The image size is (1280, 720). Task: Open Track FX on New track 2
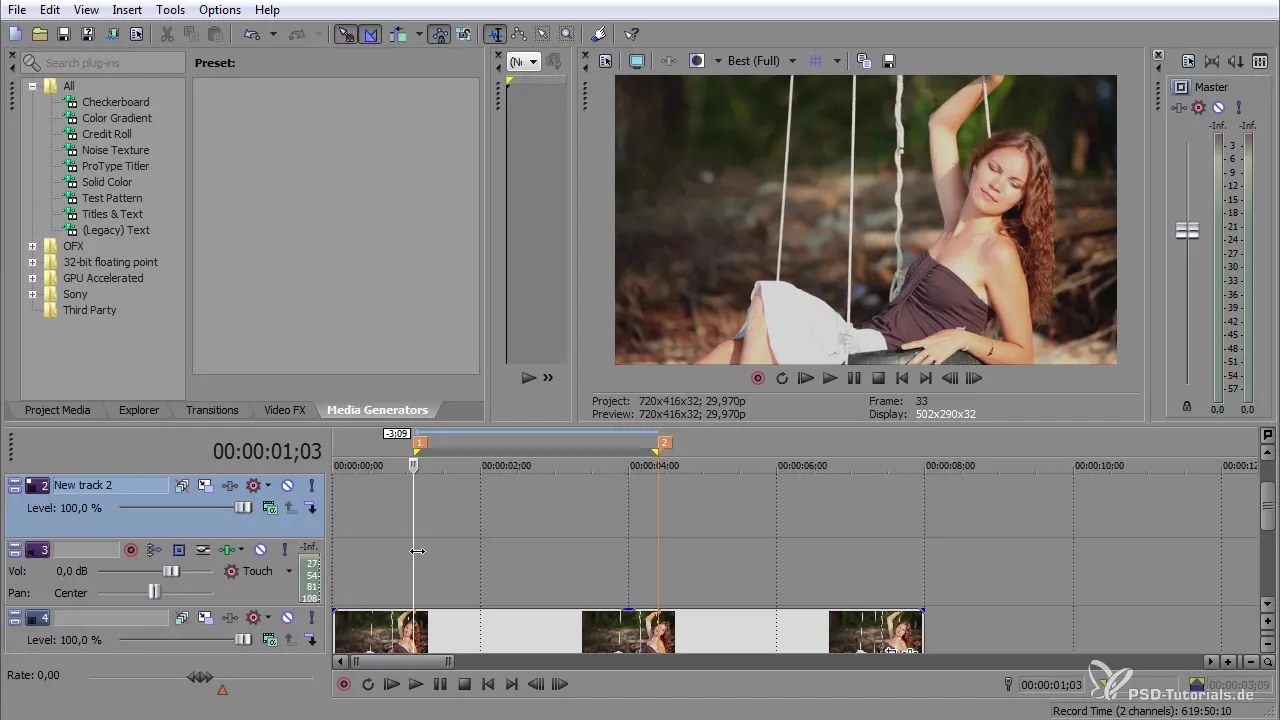[229, 485]
